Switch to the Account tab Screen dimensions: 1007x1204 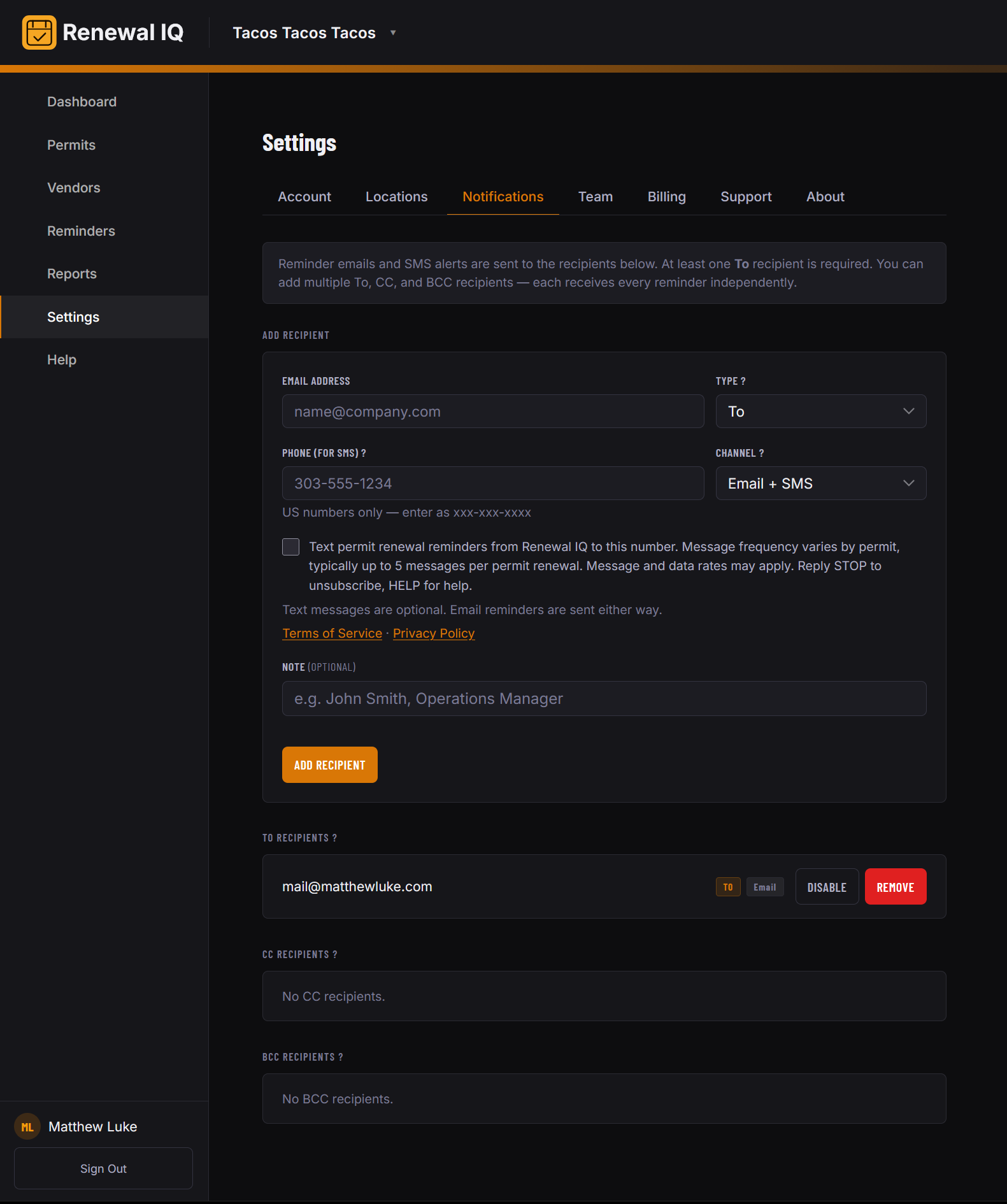point(304,197)
